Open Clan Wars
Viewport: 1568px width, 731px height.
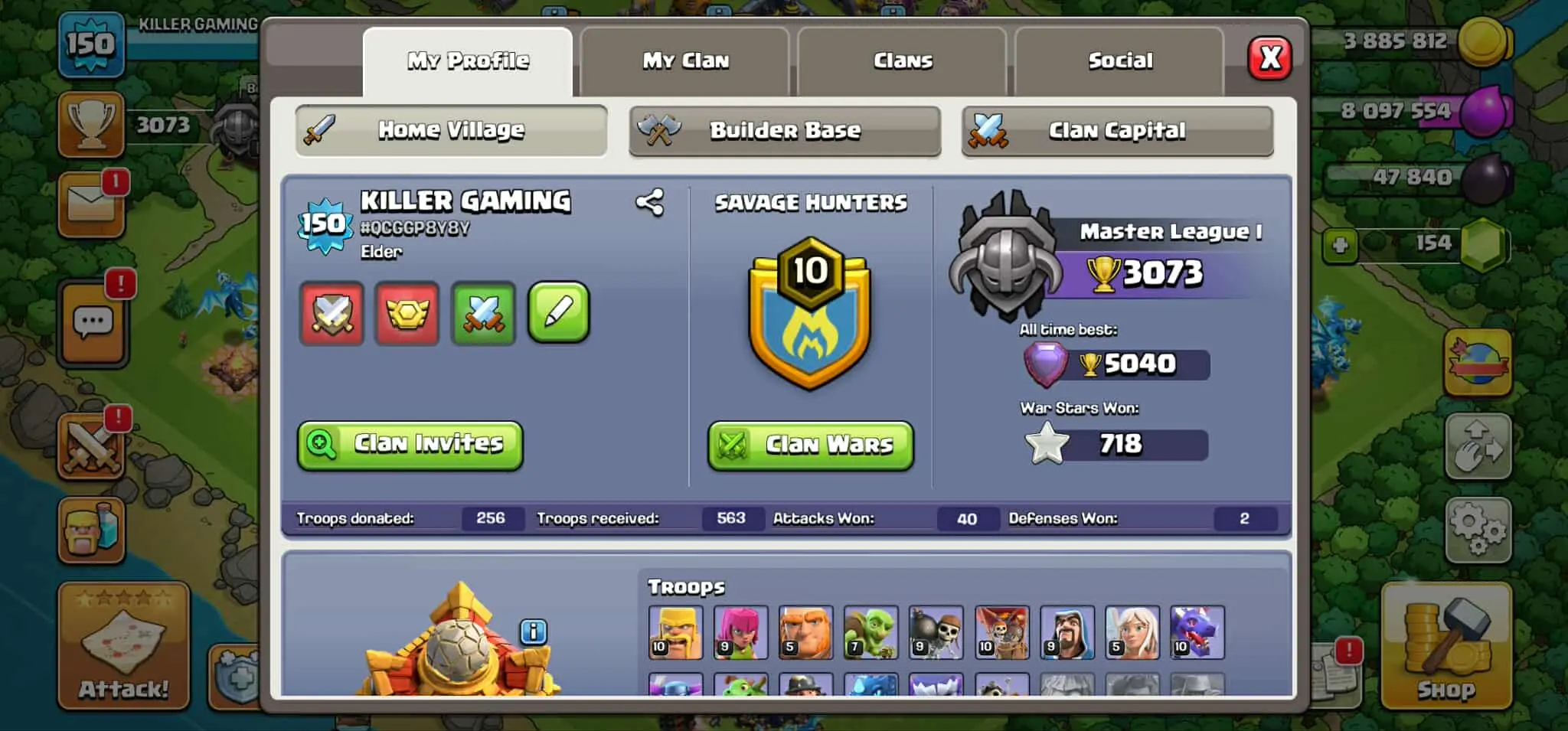tap(811, 445)
